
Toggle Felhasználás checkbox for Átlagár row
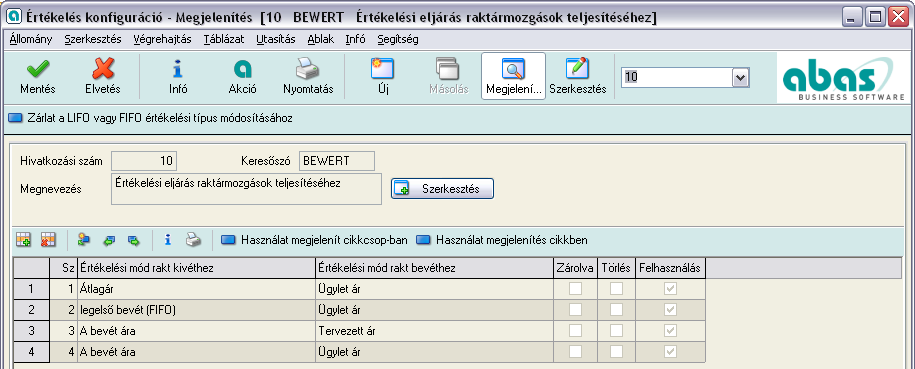pyautogui.click(x=670, y=288)
